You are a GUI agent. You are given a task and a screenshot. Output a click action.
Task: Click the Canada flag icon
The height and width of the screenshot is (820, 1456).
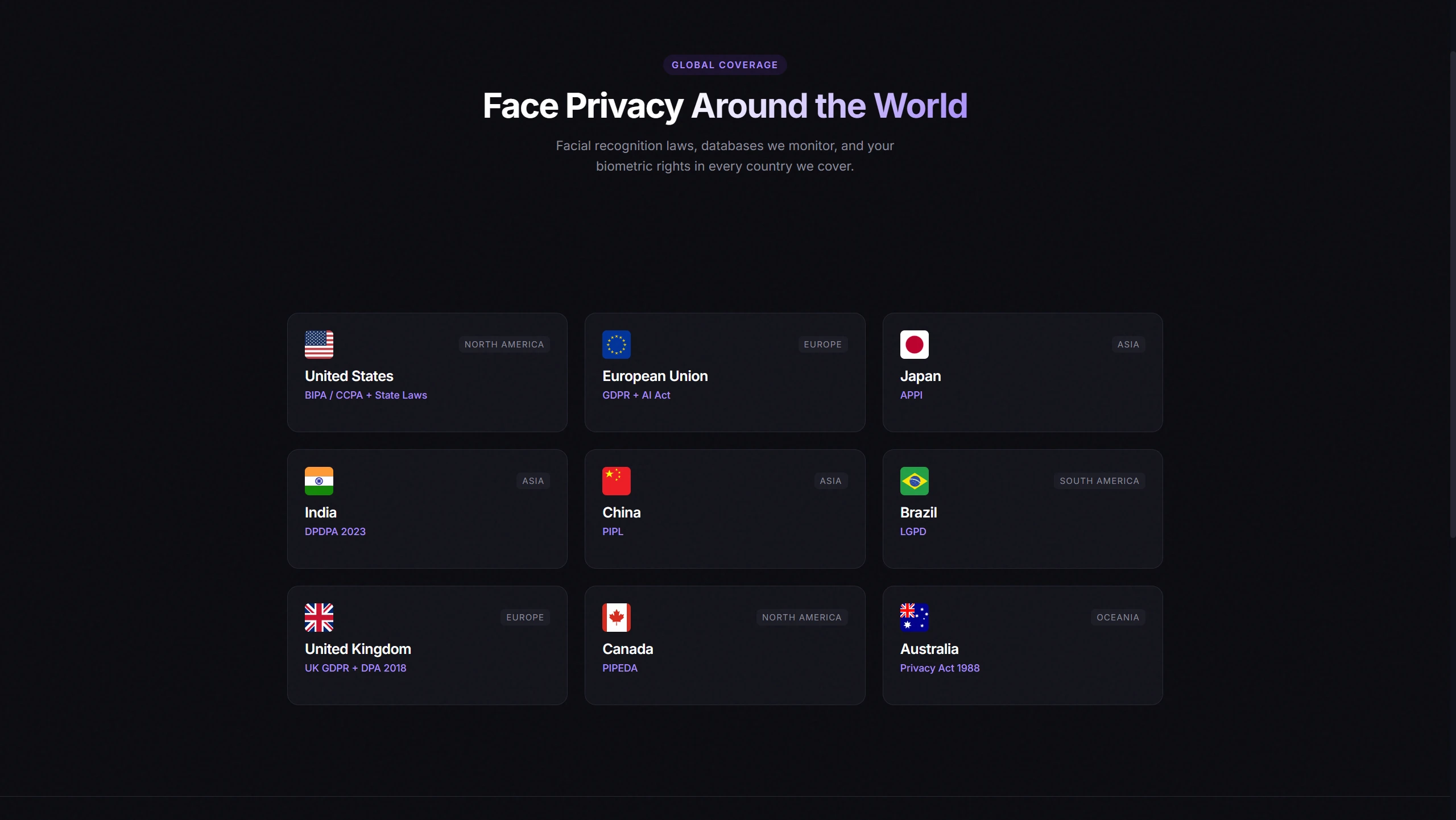pyautogui.click(x=616, y=618)
